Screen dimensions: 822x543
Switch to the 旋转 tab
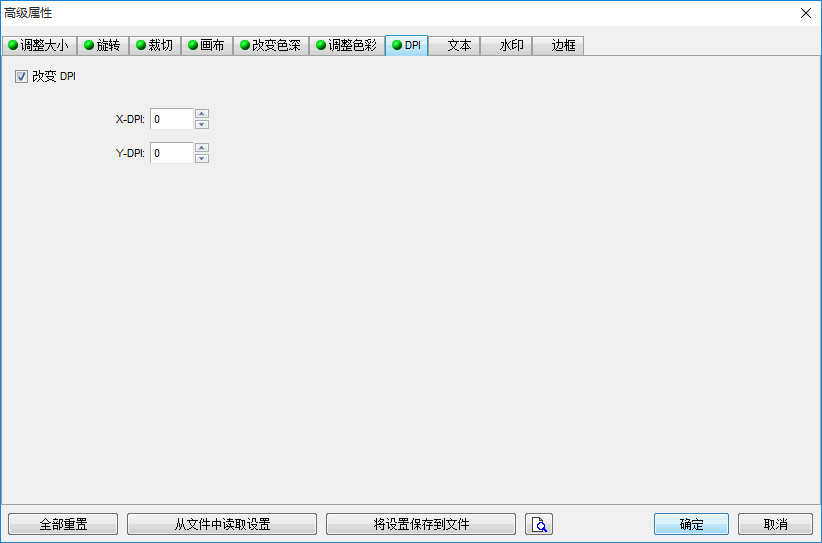coord(103,46)
